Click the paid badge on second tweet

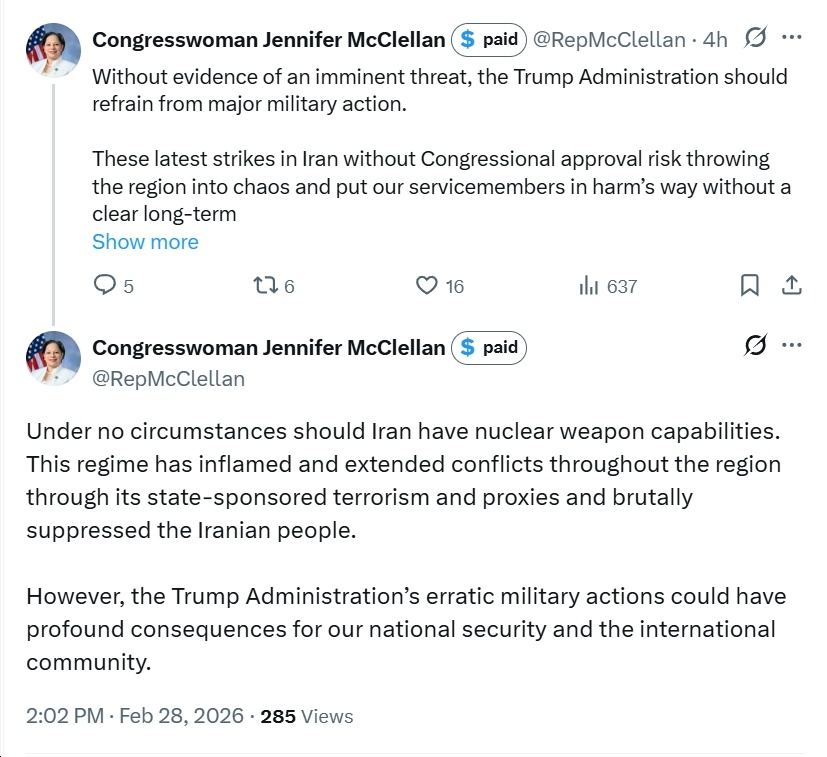pyautogui.click(x=489, y=348)
